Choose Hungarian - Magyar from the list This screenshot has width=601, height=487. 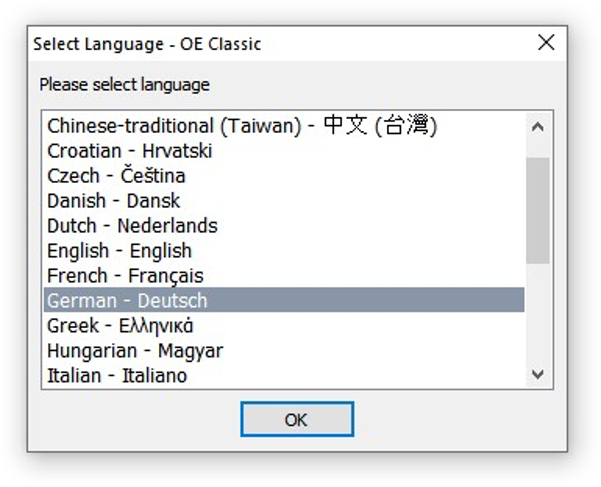[284, 350]
